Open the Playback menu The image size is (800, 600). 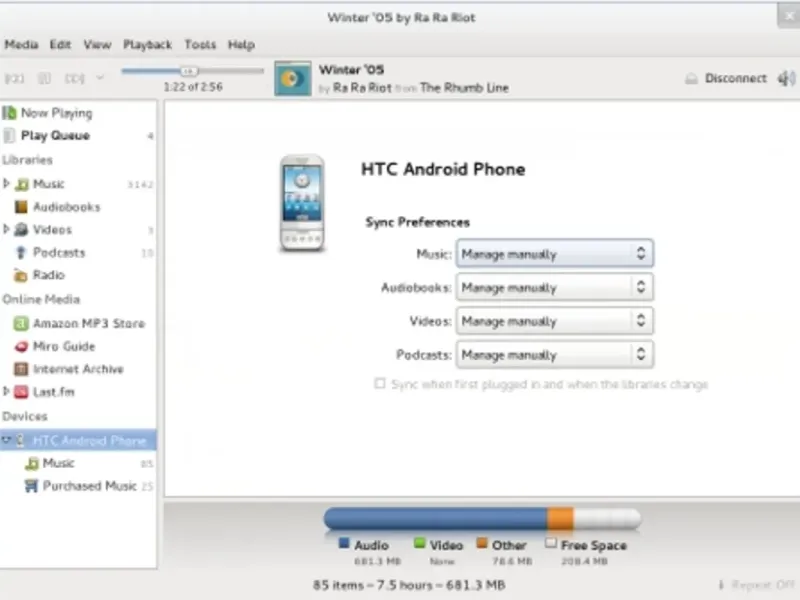(x=147, y=45)
